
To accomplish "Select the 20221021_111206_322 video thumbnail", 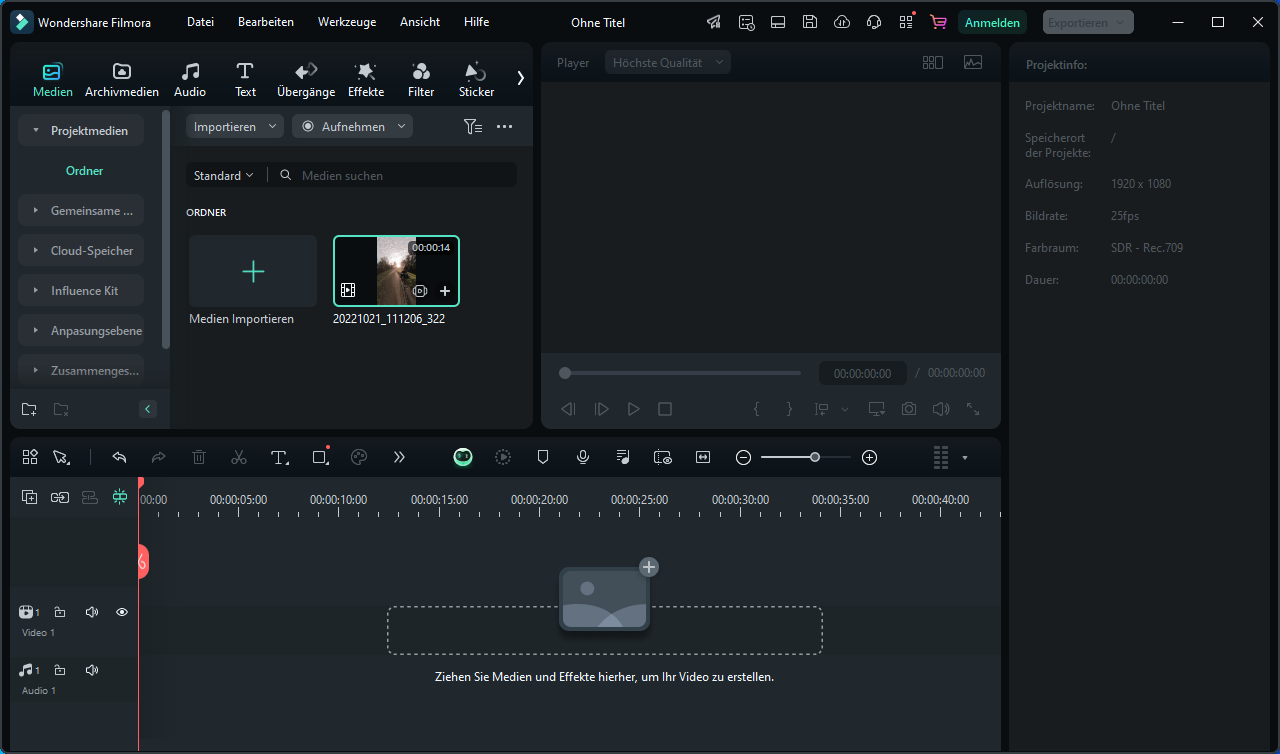I will pyautogui.click(x=396, y=270).
